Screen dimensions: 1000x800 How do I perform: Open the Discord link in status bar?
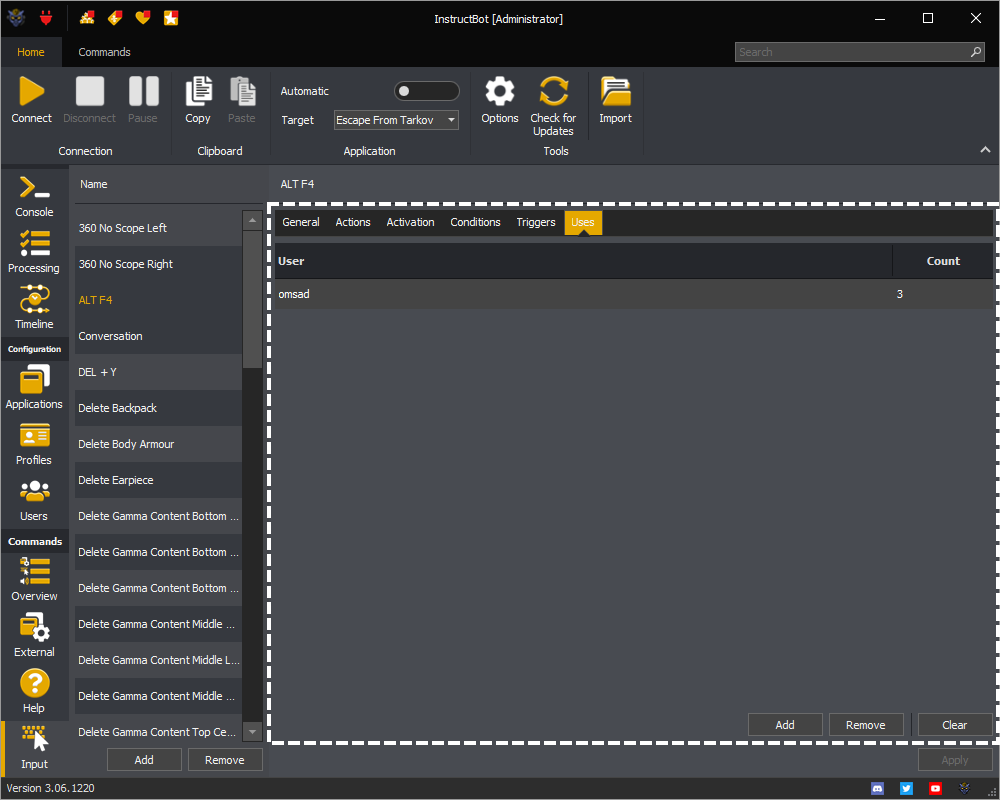878,789
